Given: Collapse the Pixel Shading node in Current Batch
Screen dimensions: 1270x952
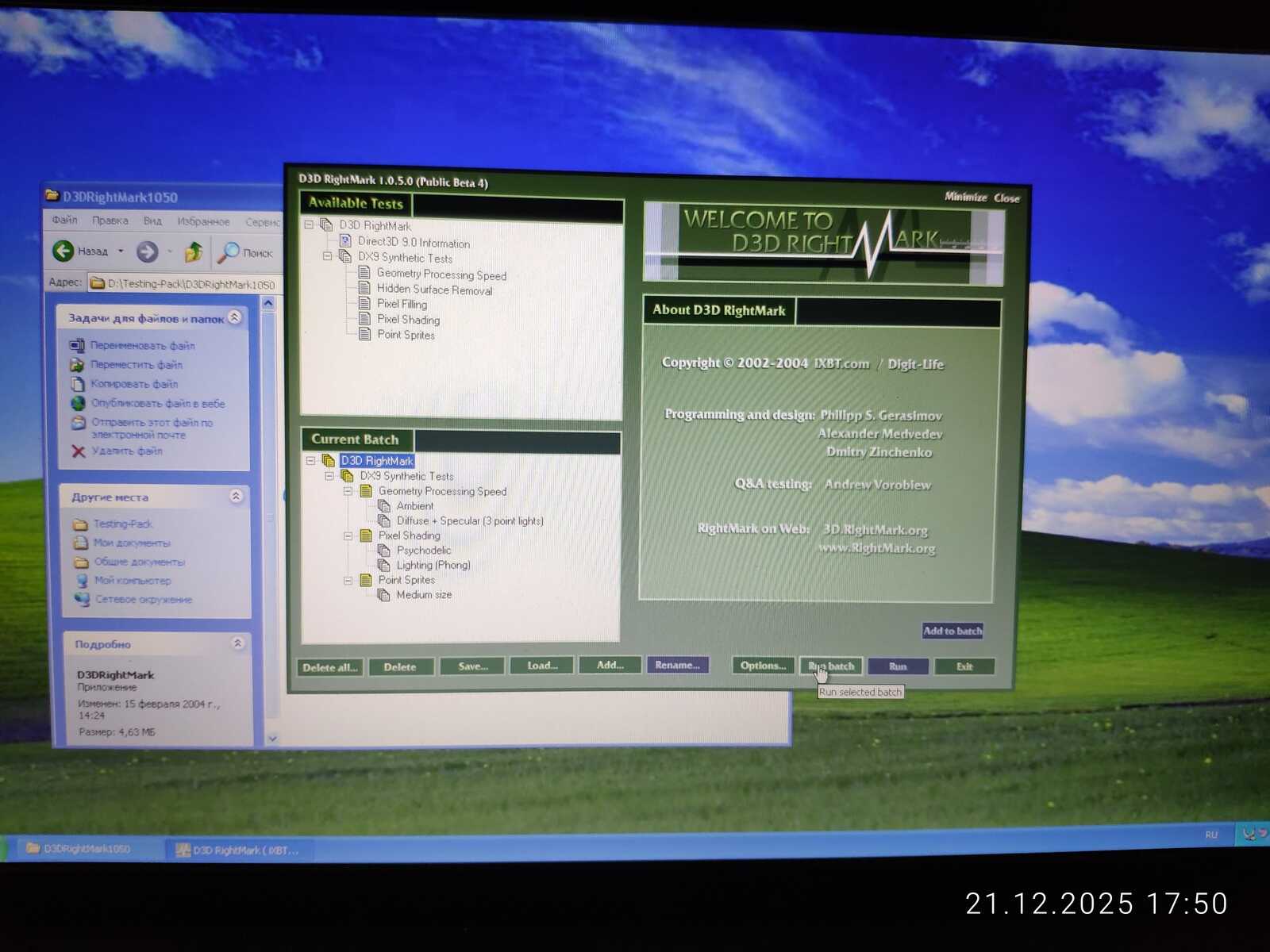Looking at the screenshot, I should 348,535.
